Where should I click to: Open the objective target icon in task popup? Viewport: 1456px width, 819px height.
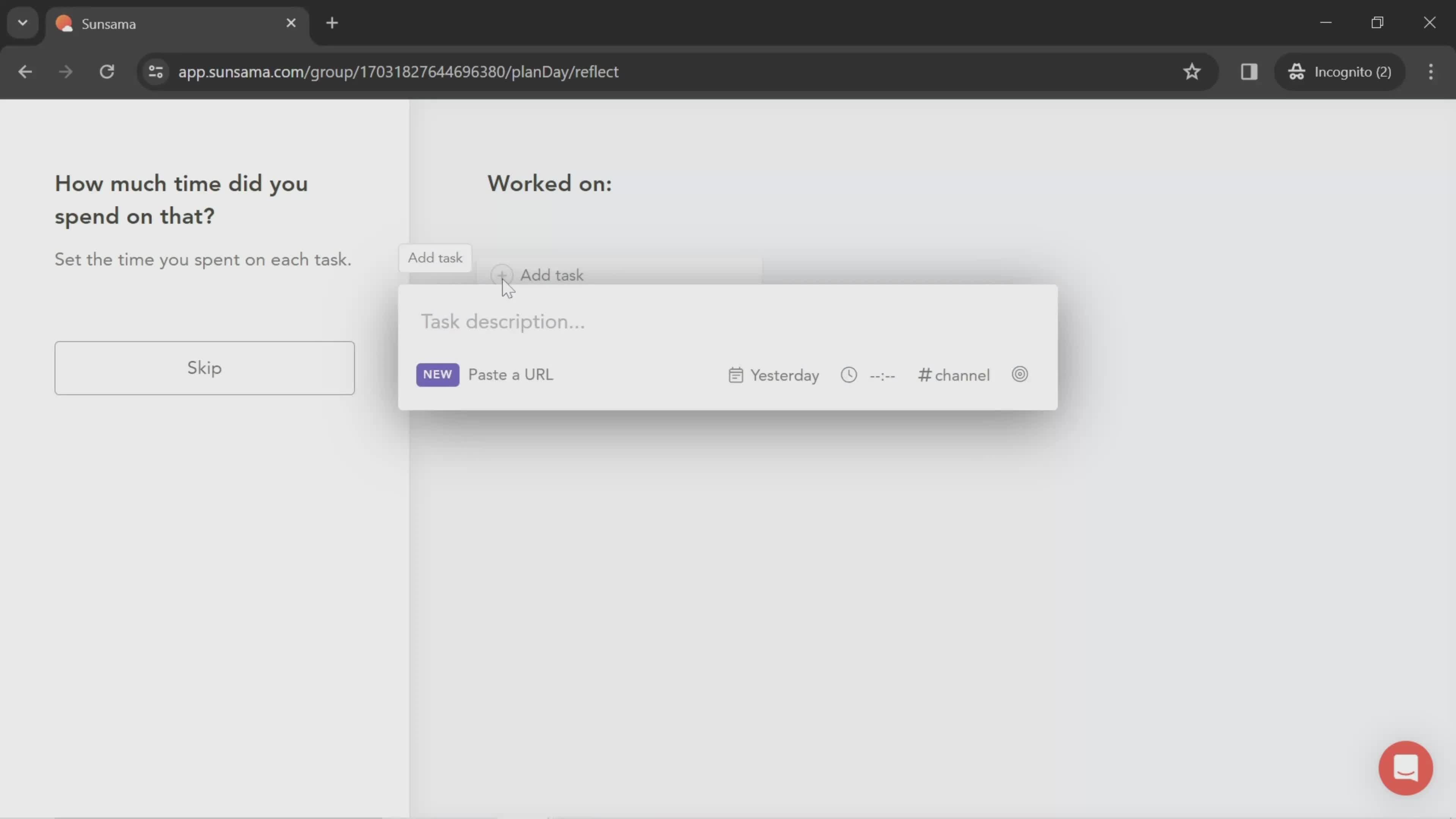(1020, 374)
